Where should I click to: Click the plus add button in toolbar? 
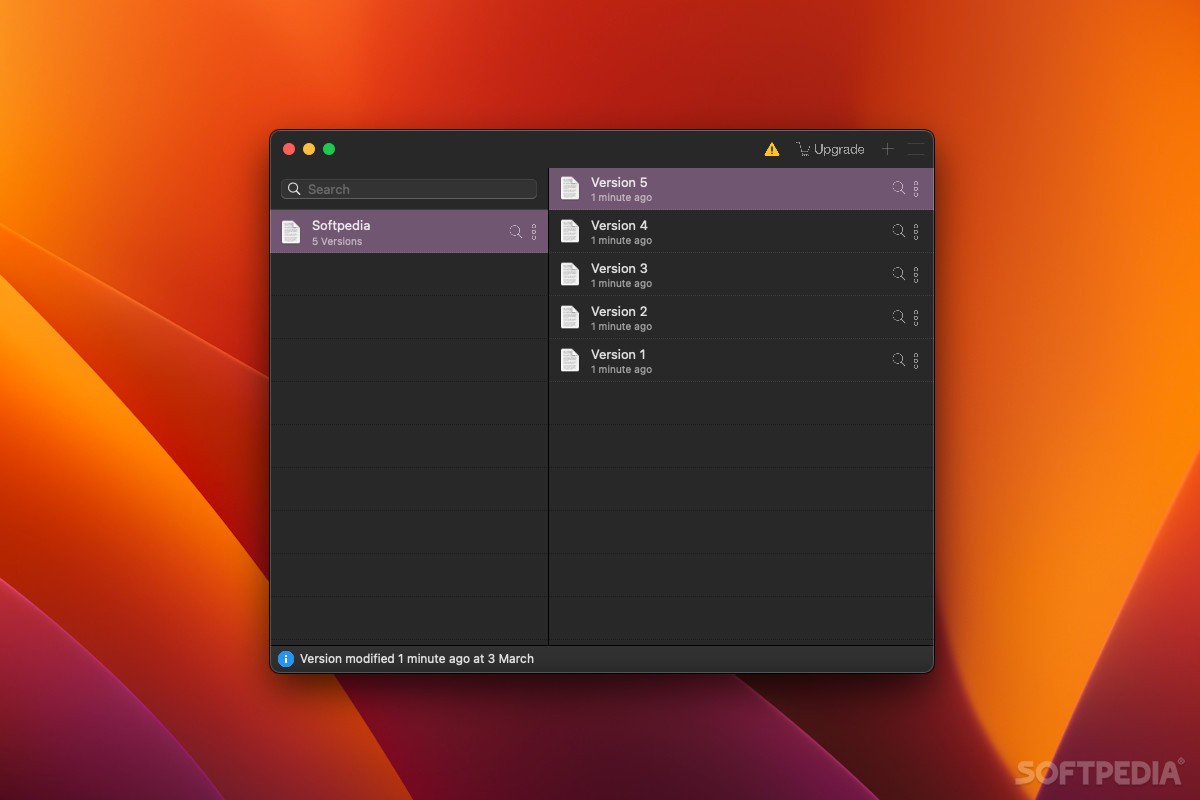pyautogui.click(x=887, y=149)
